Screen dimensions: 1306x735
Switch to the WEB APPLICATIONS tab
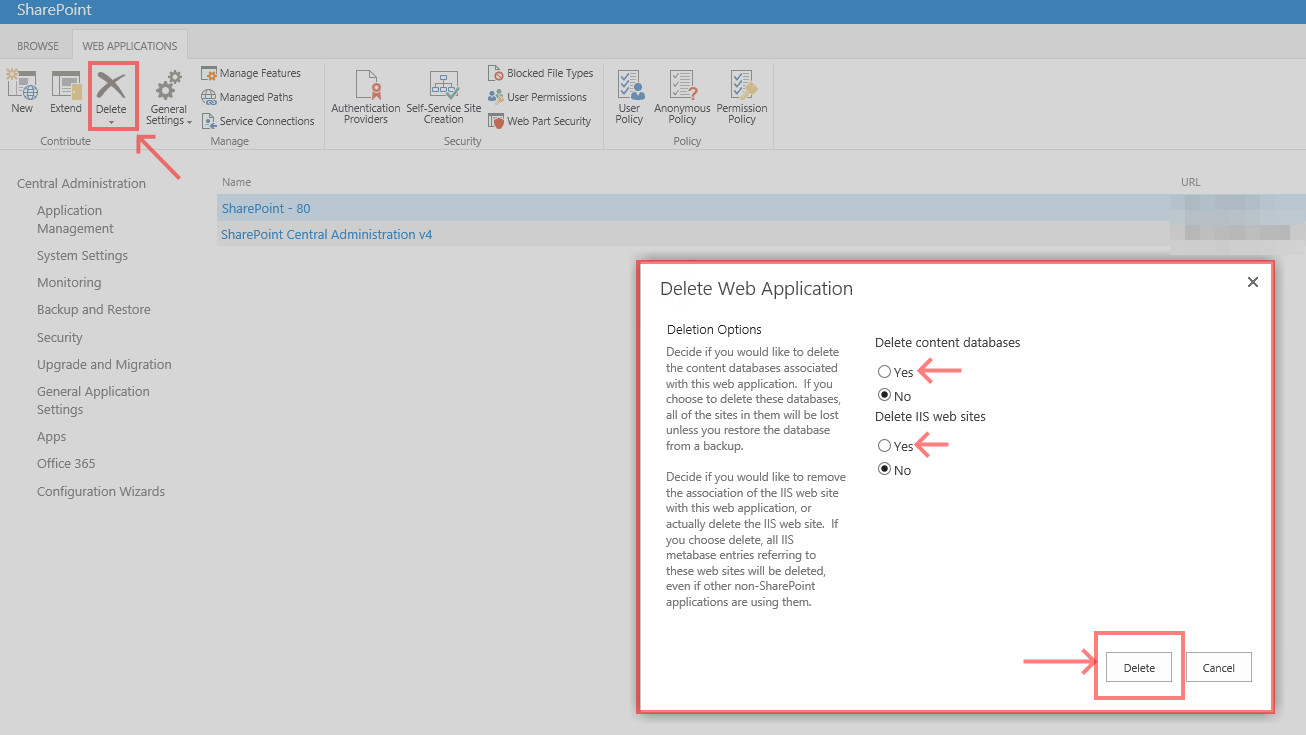[130, 46]
